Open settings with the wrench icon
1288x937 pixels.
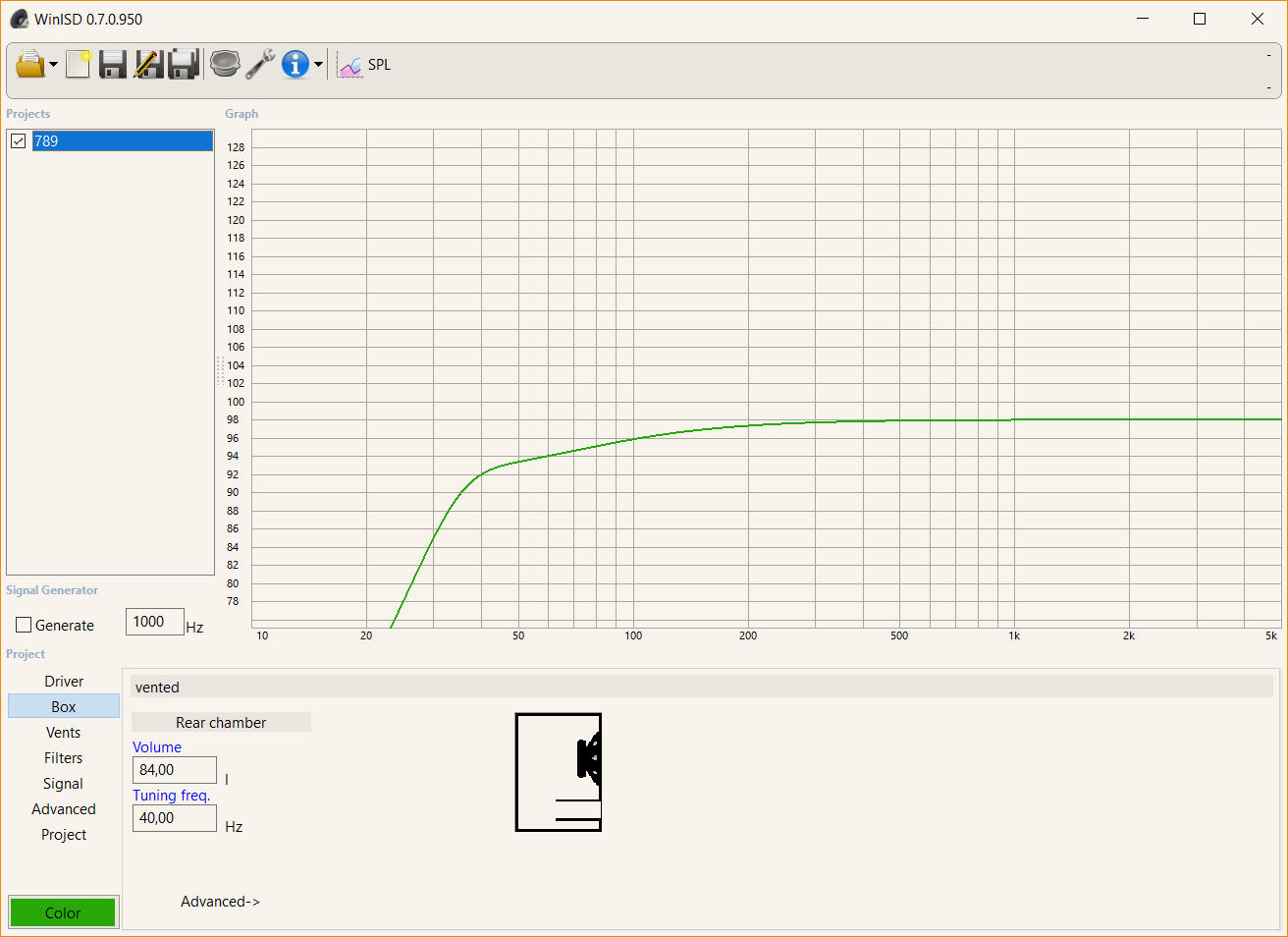coord(260,65)
